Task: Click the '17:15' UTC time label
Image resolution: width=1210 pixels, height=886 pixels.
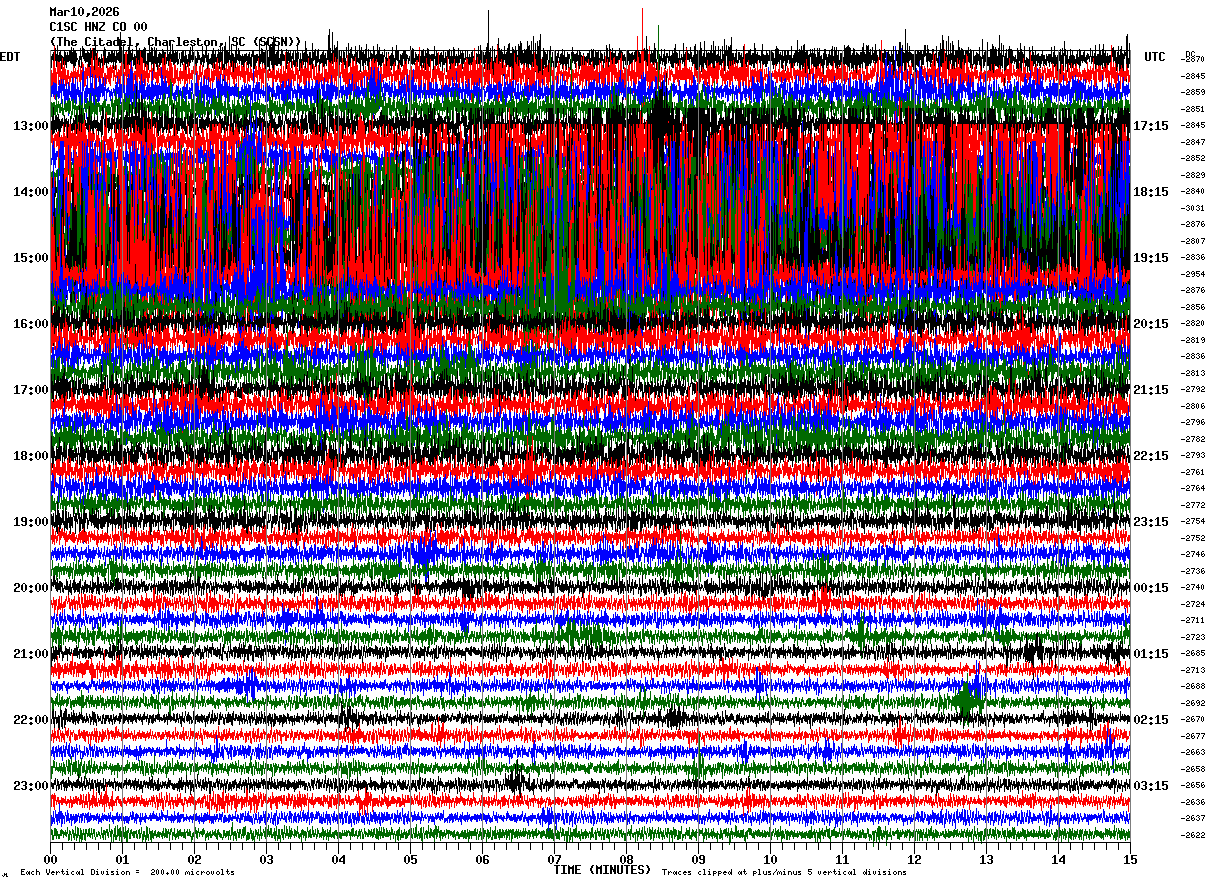Action: point(1150,126)
